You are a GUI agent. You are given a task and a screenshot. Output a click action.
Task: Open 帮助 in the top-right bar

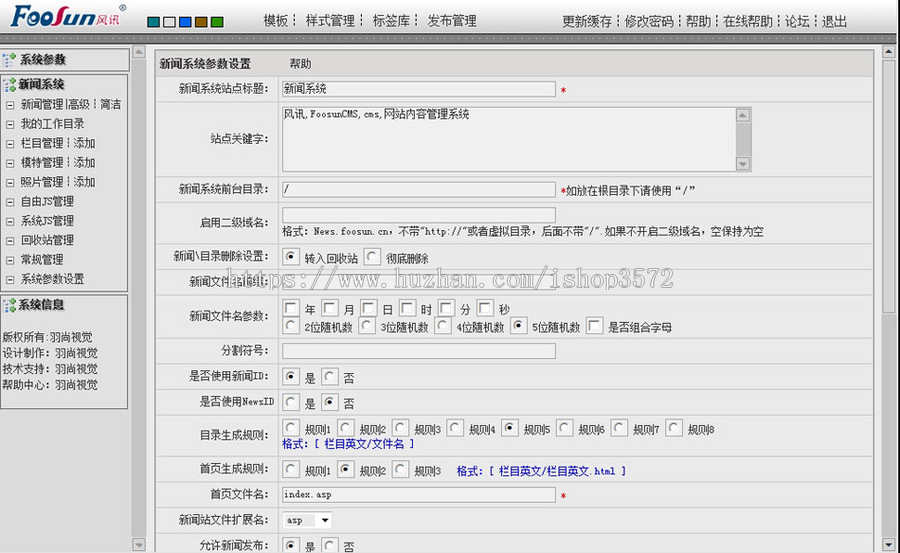[x=698, y=22]
